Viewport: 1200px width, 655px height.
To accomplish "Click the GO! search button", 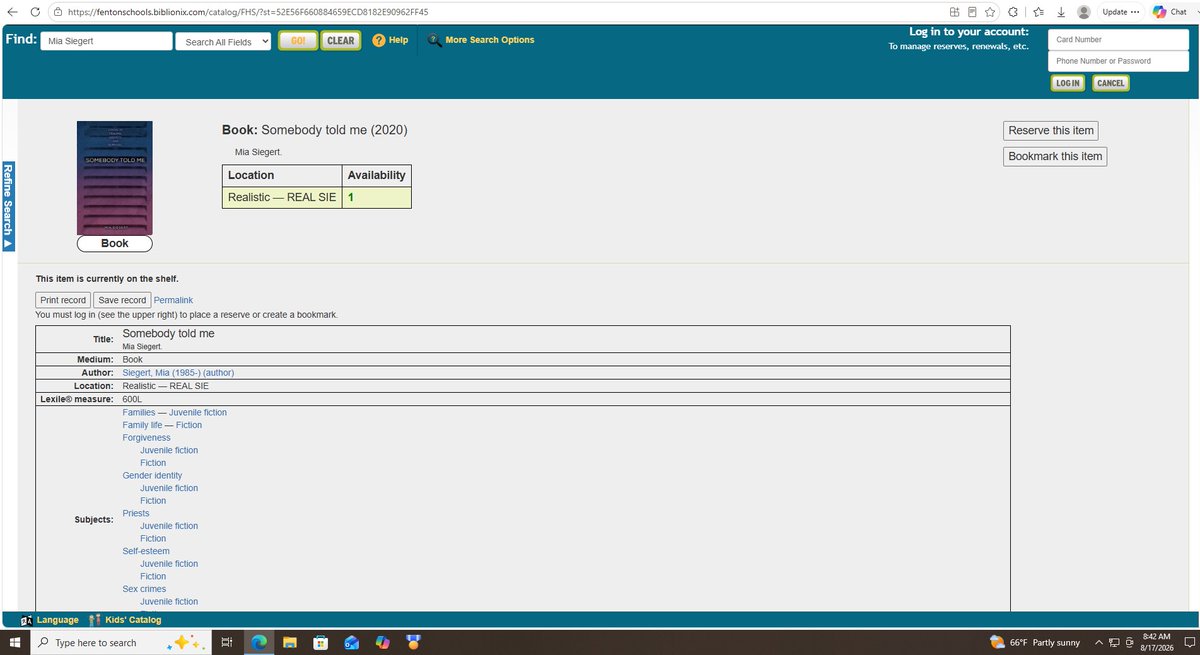I will tap(298, 41).
